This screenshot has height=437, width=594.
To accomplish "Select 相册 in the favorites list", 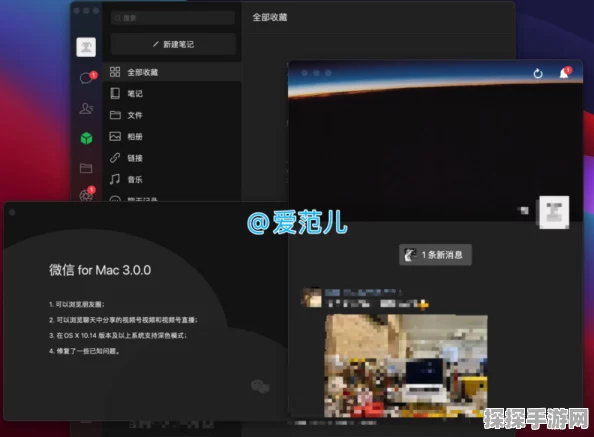I will 172,137.
